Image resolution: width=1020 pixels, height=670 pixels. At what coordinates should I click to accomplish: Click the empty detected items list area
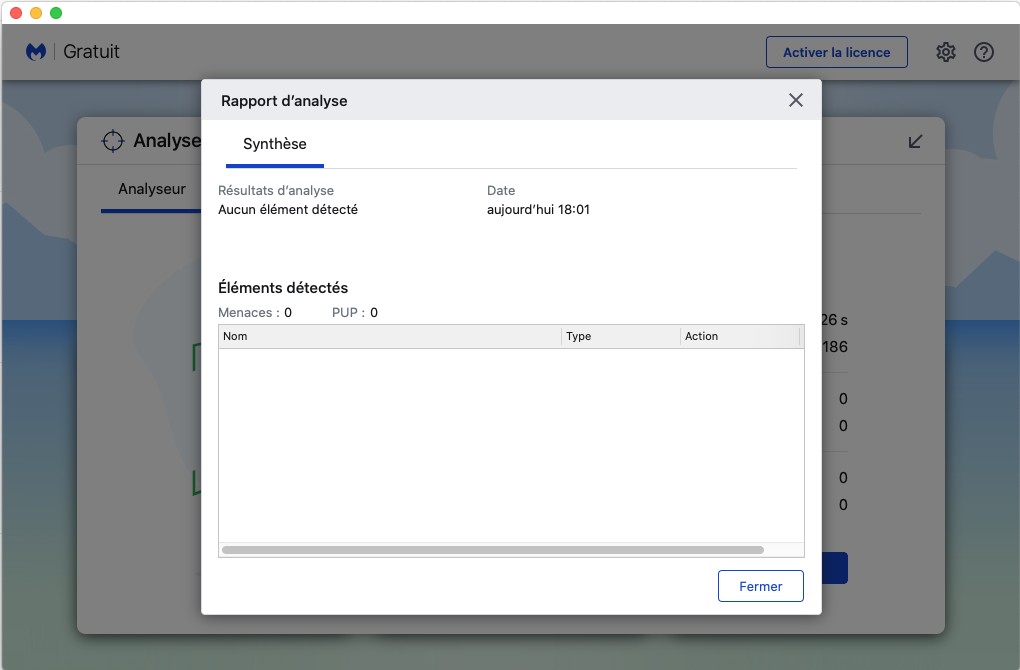tap(510, 445)
